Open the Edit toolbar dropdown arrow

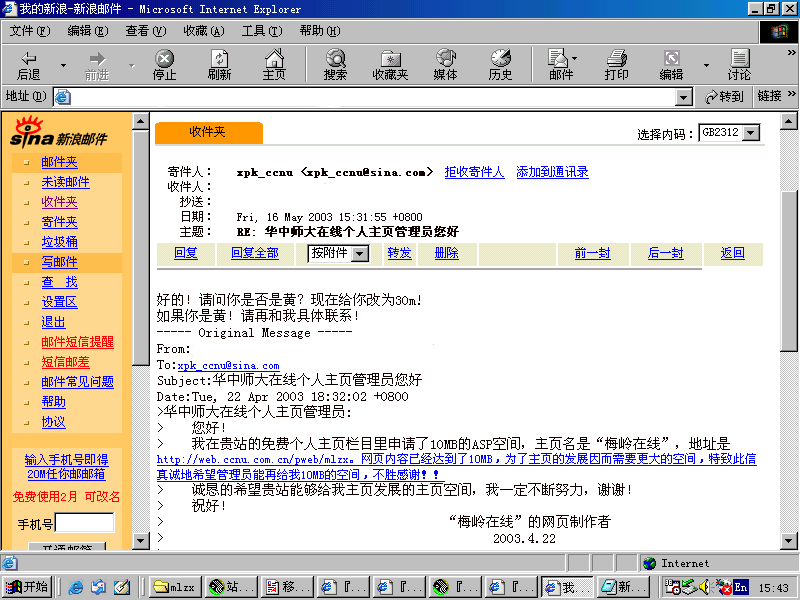(x=706, y=65)
